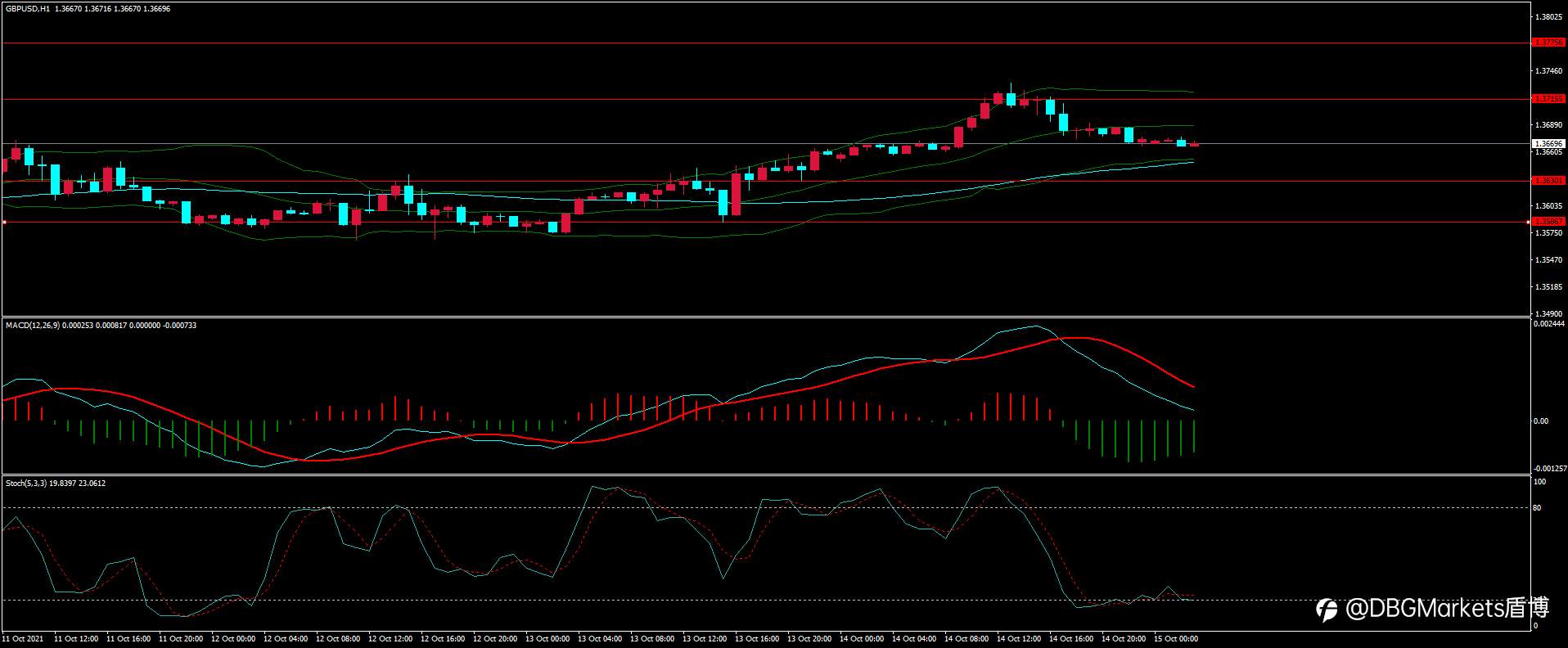The width and height of the screenshot is (1568, 648).
Task: Click the 15 Oct 00:00 time label
Action: (x=1176, y=638)
